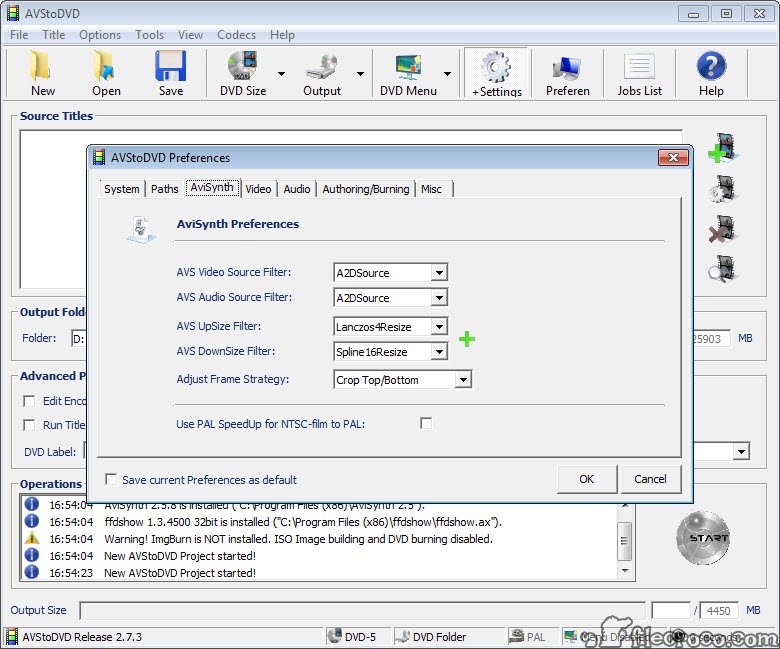Toggle the Edit Enco... checkbox in main window
The width and height of the screenshot is (780, 649).
29,401
